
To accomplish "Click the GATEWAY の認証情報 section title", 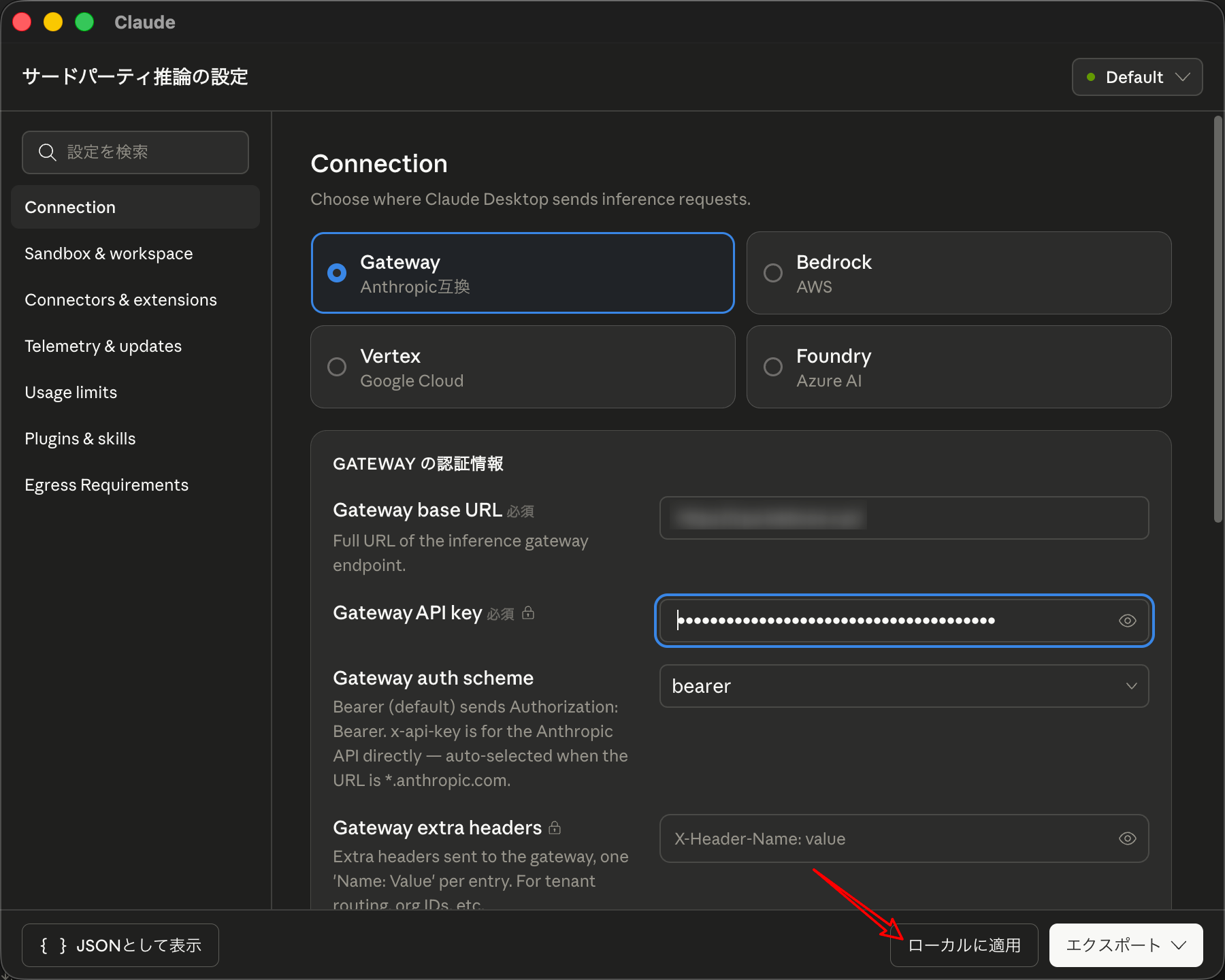I will [x=418, y=463].
